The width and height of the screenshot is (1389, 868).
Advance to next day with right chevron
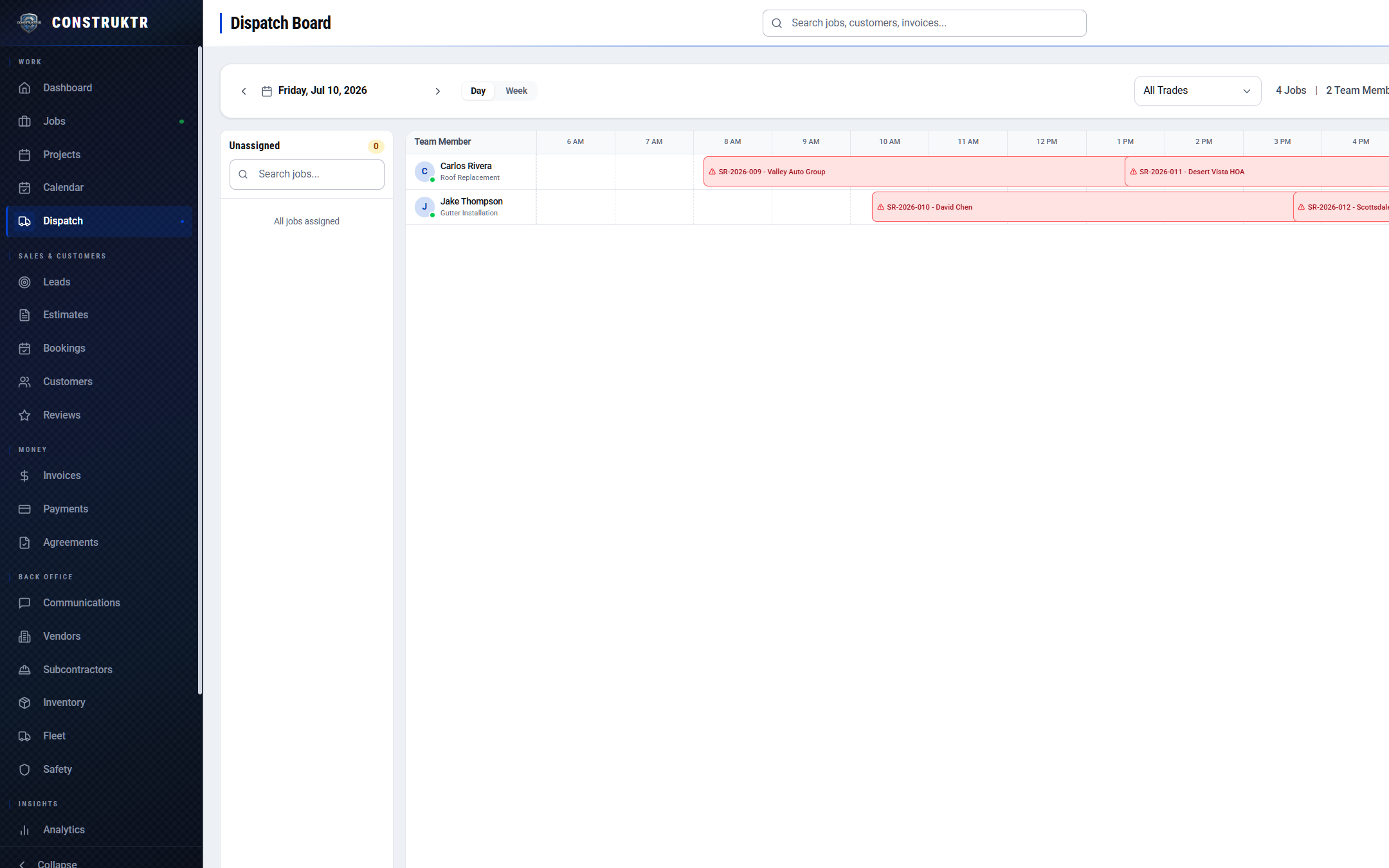[x=438, y=91]
